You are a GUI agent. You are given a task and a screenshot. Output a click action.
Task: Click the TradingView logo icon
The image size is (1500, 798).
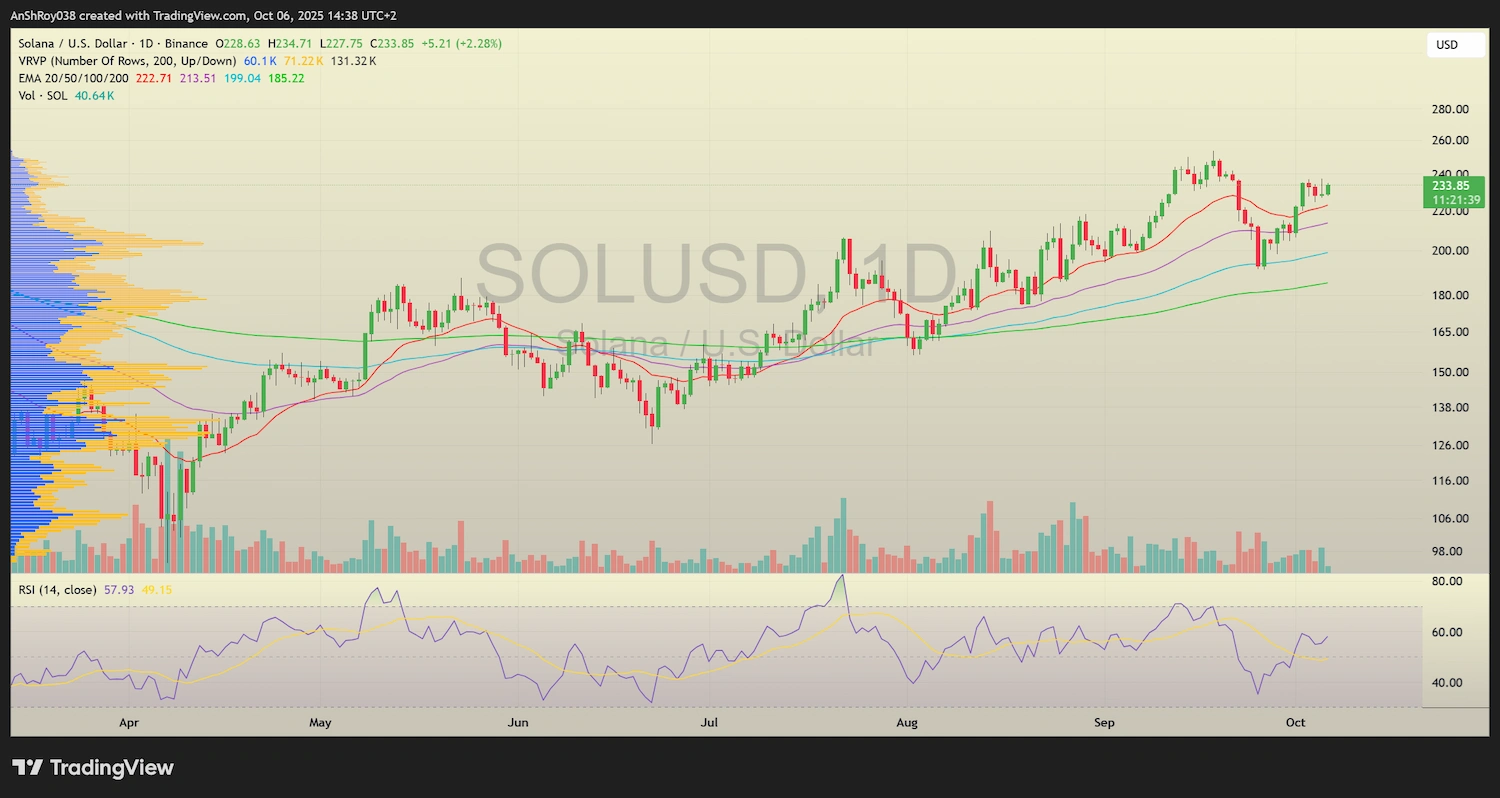point(26,768)
